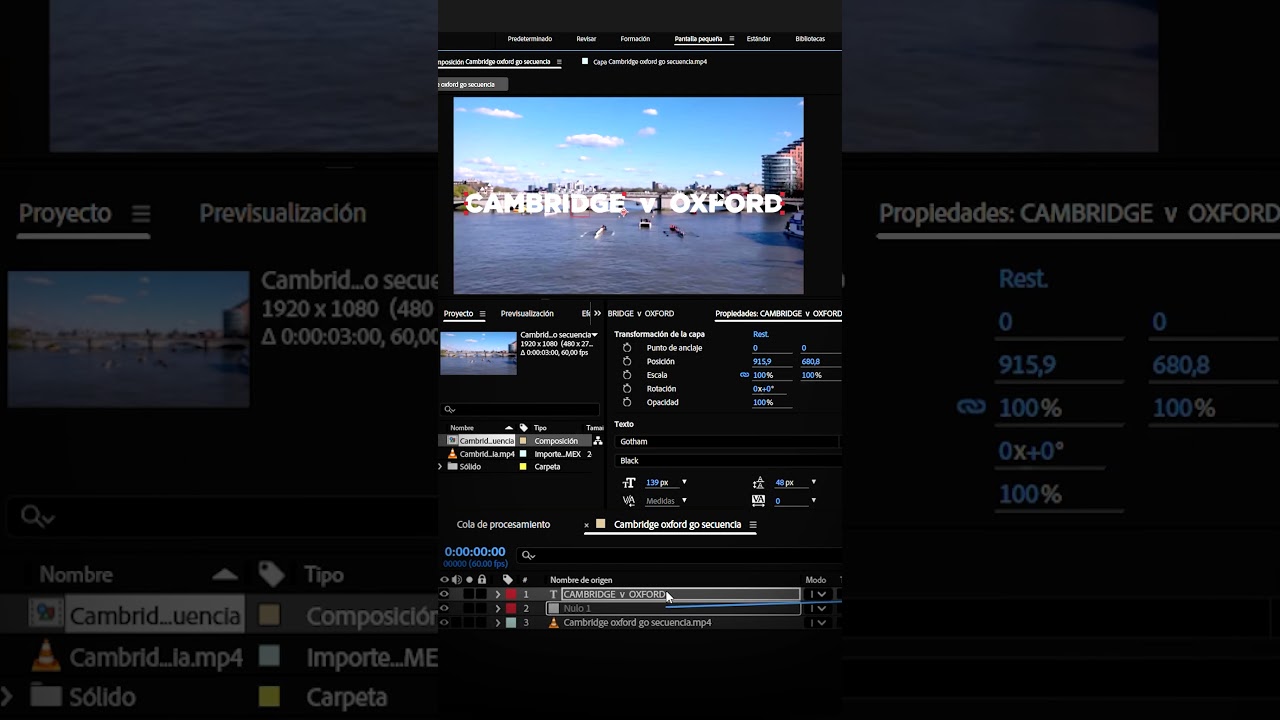Click the composition icon of Cambrid...uencia item
Screen dimensions: 1280x720
point(452,440)
